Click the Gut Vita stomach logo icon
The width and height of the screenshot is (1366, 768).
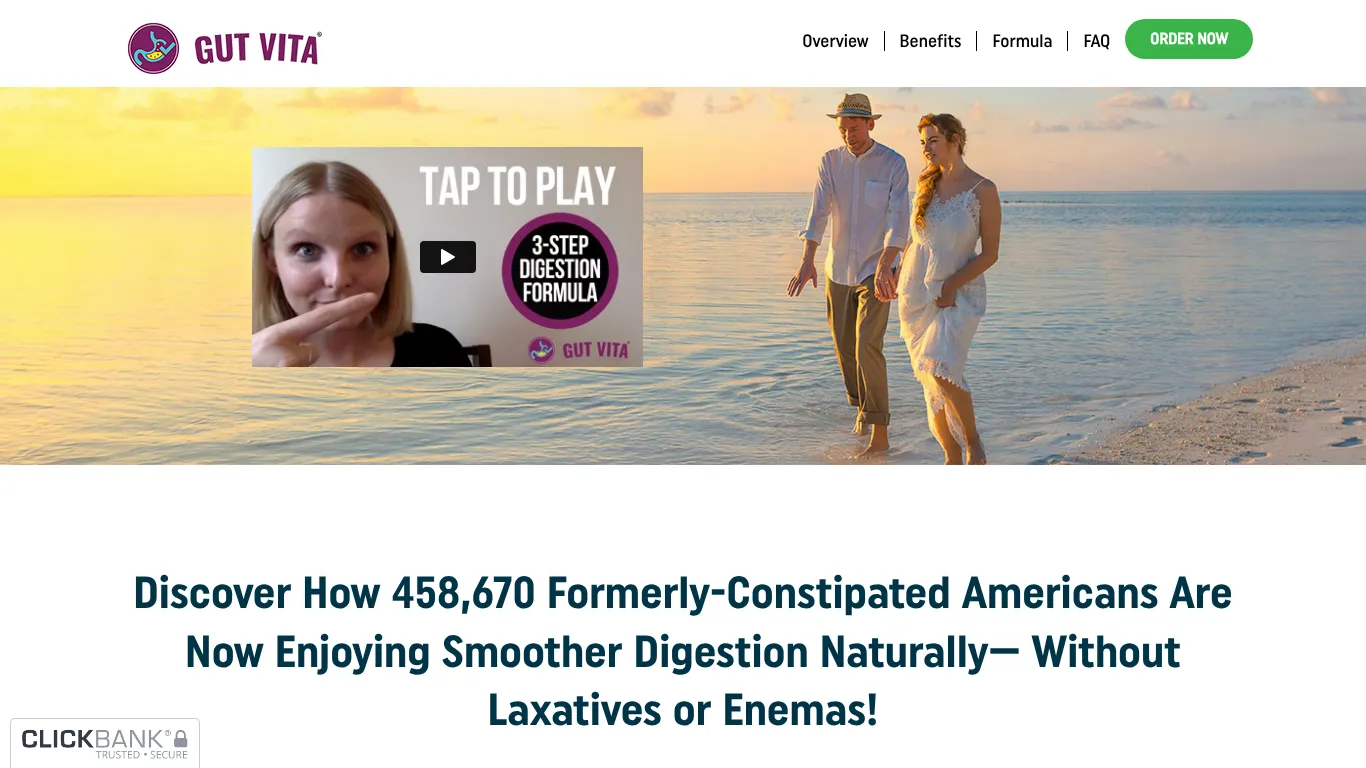pyautogui.click(x=153, y=48)
